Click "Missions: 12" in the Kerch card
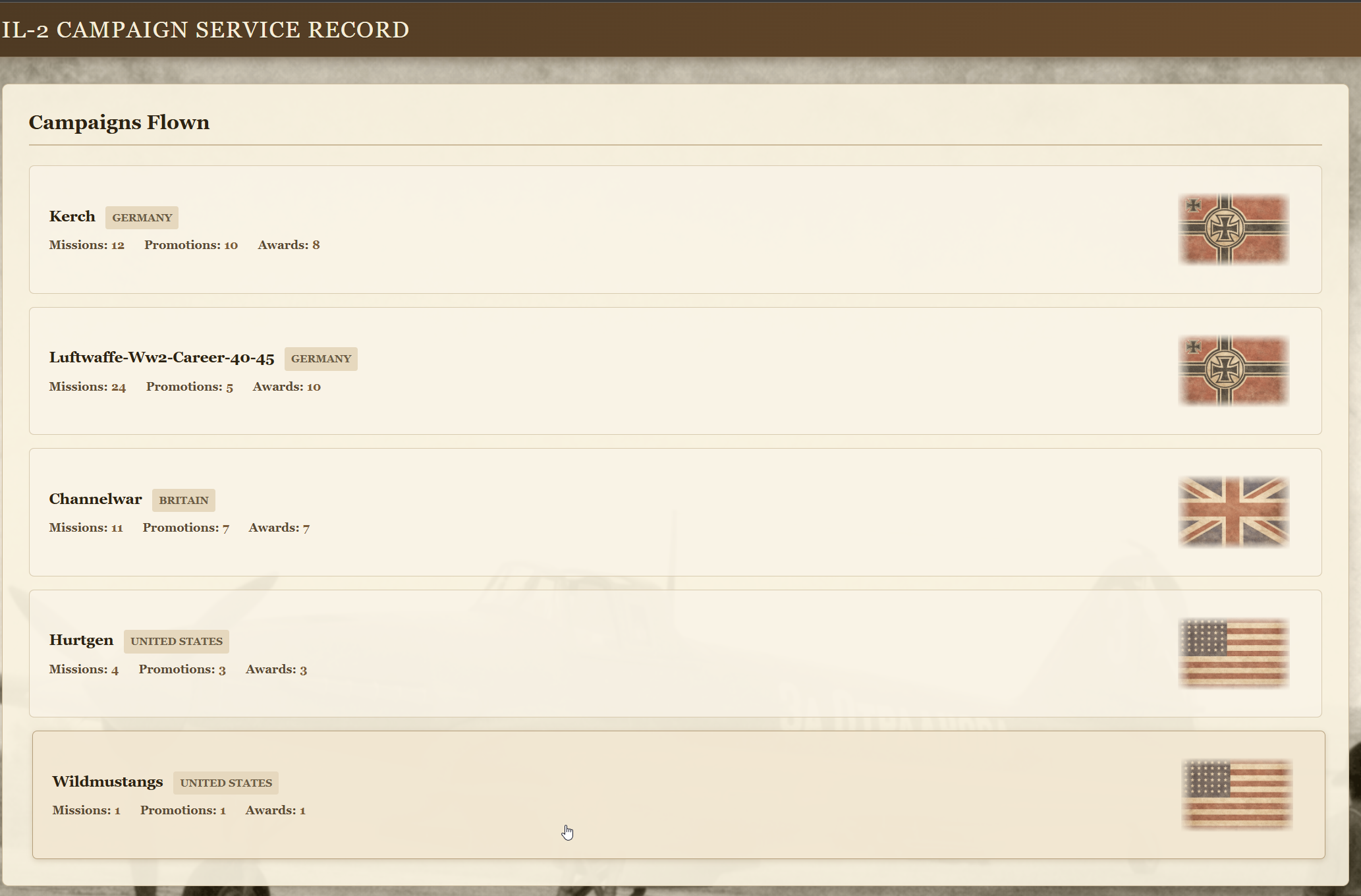 87,245
